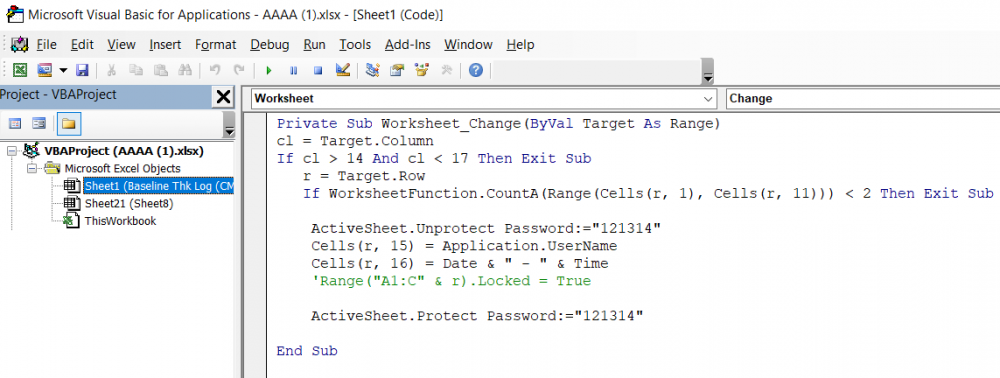This screenshot has height=378, width=1000.
Task: Click the 'If cl > 14 And cl < 17' line
Action: [434, 158]
